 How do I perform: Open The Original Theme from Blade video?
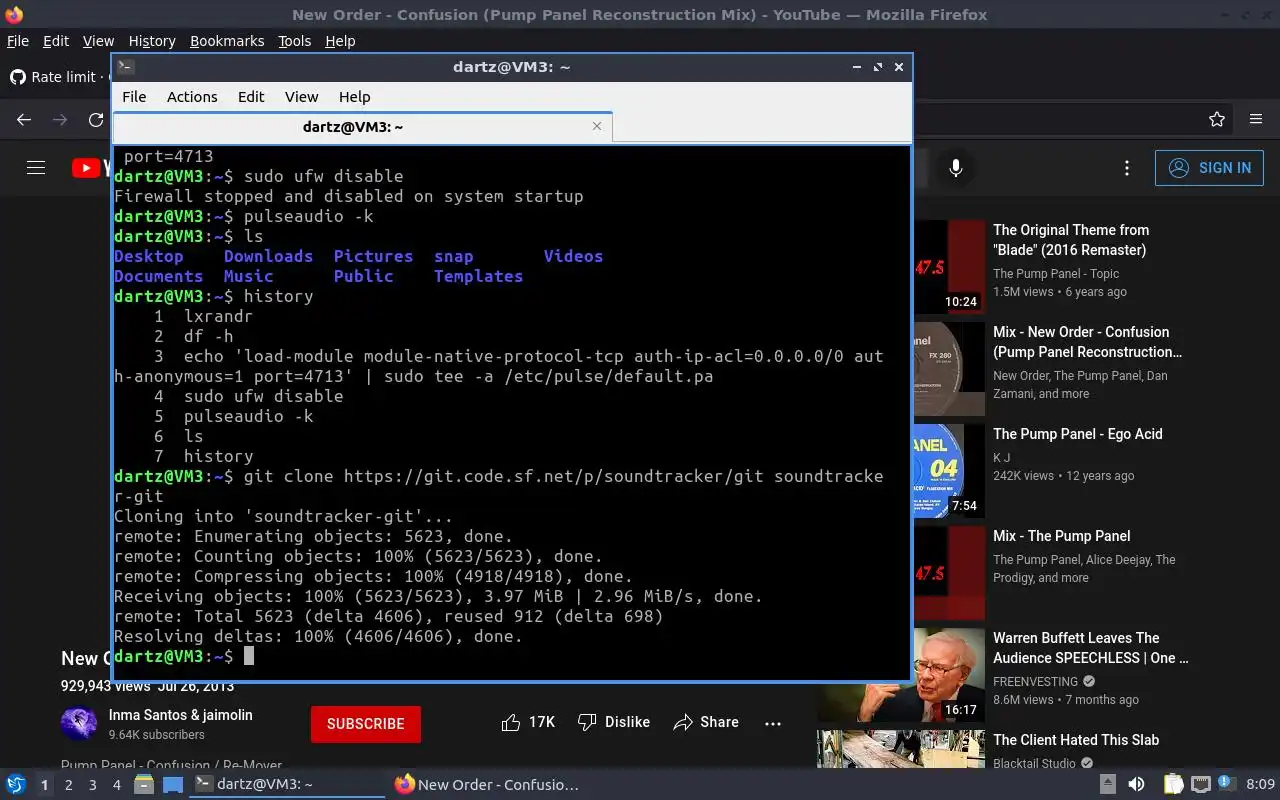pos(1071,240)
